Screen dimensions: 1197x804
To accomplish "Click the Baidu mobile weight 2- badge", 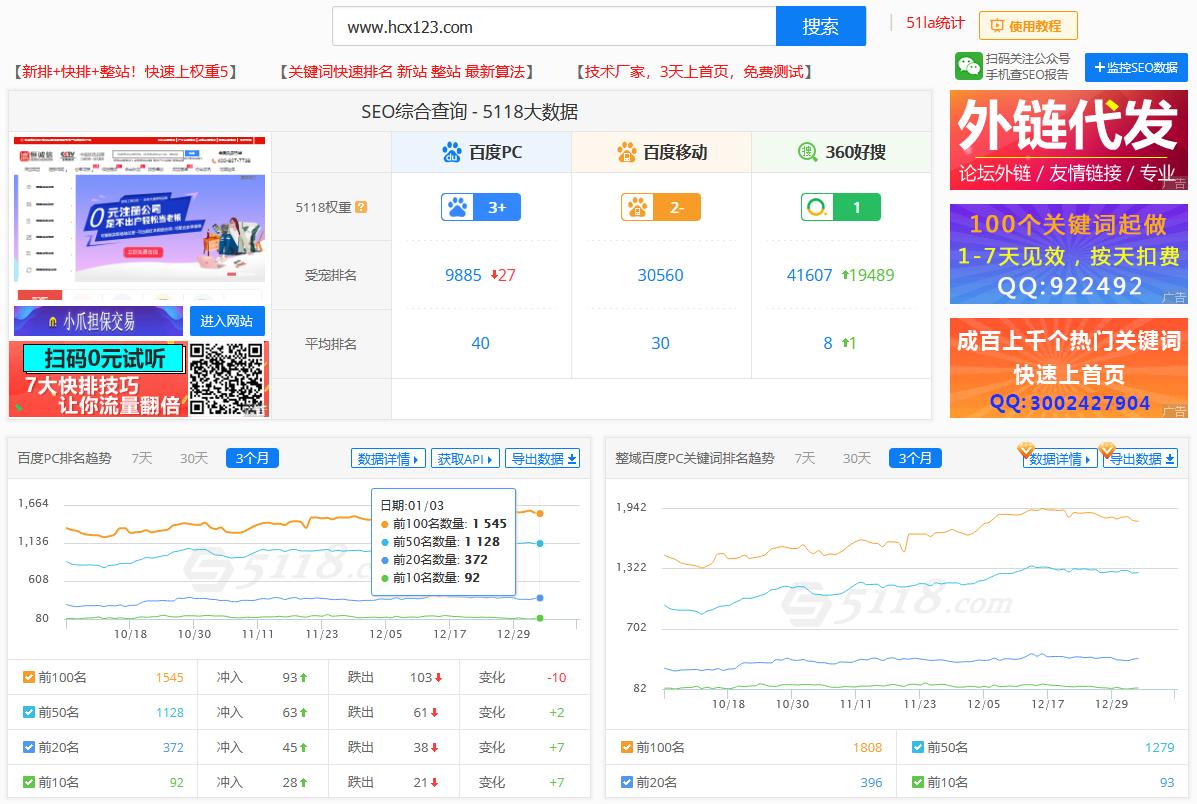I will click(661, 207).
